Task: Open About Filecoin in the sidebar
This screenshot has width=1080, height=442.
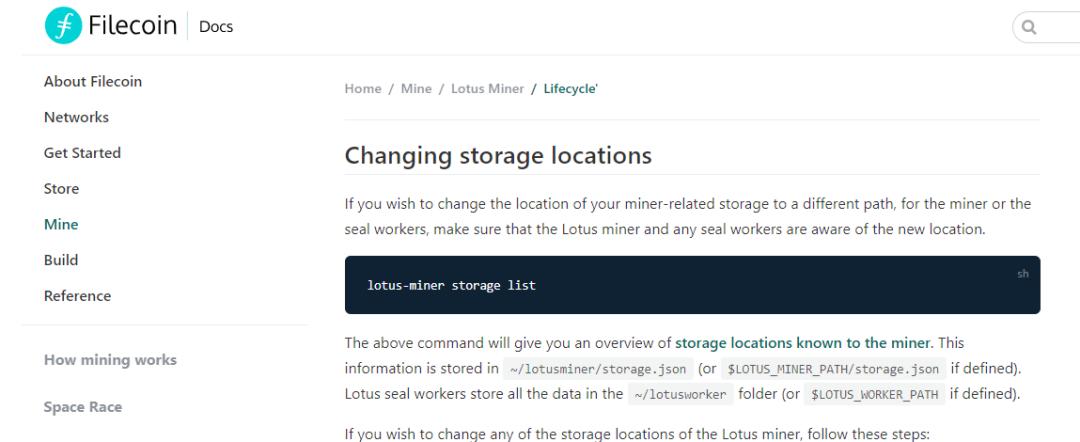Action: click(x=93, y=82)
